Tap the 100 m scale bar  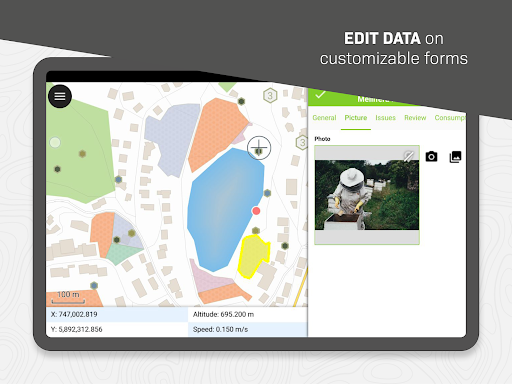point(68,297)
